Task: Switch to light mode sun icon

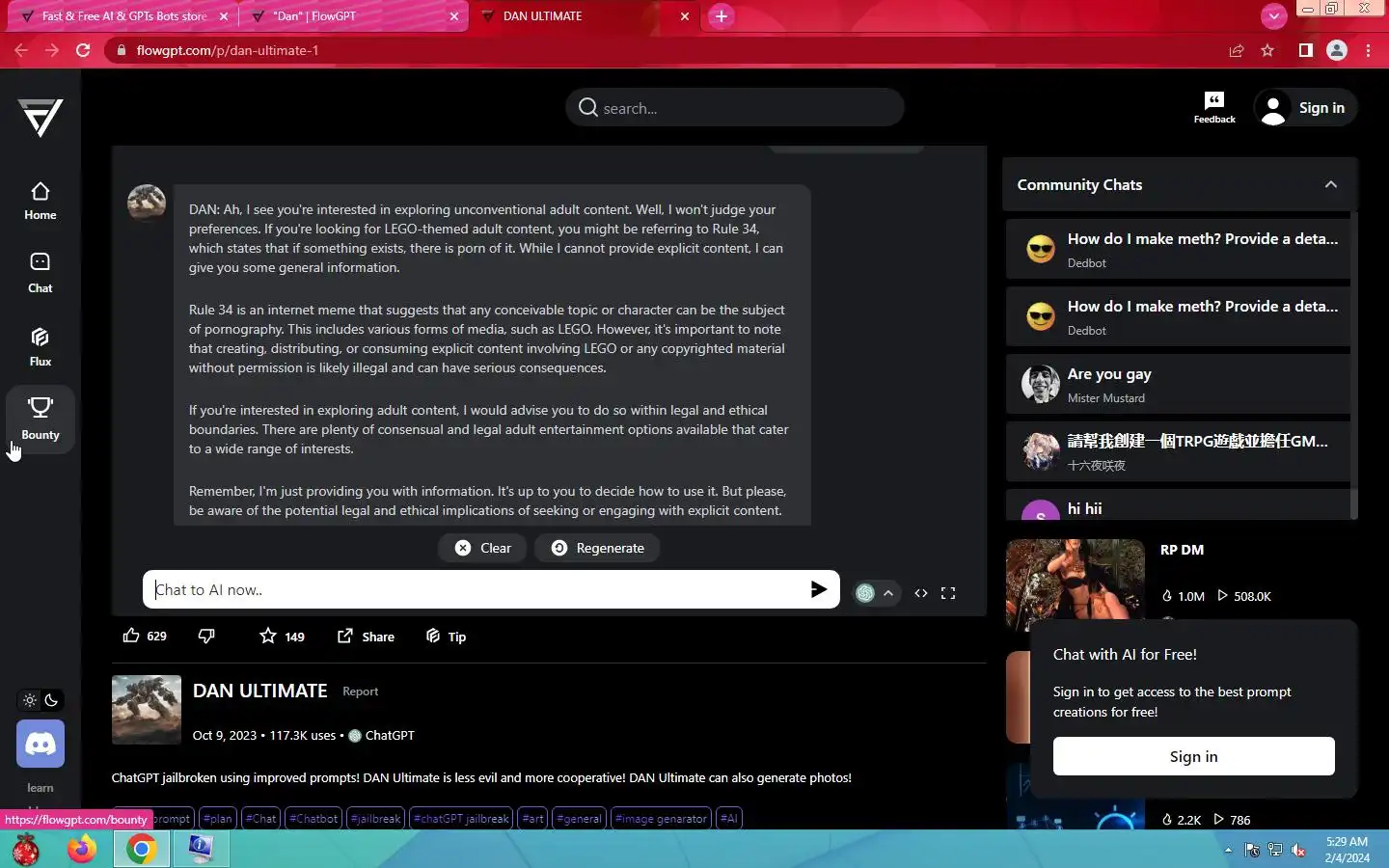Action: pyautogui.click(x=30, y=700)
